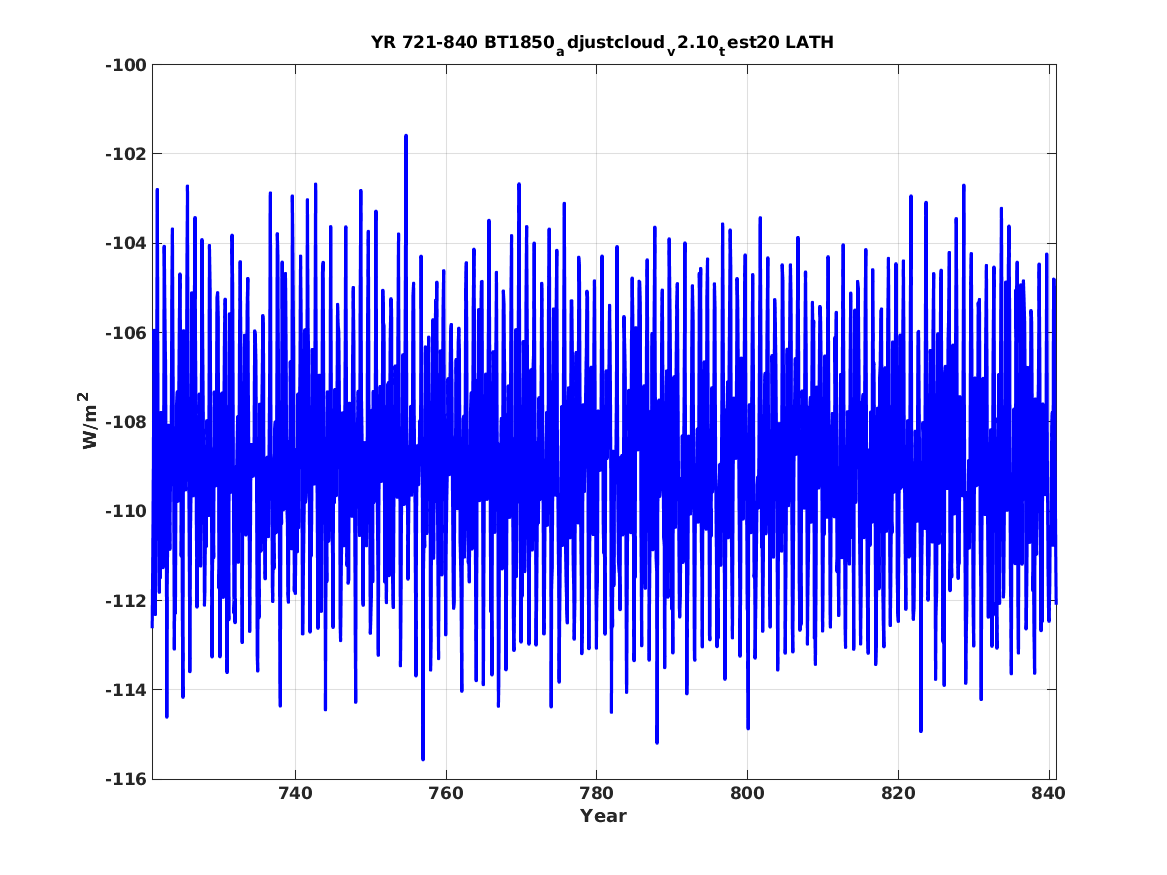The image size is (1167, 875).
Task: Click the x-axis tick label 820
Action: 898,793
